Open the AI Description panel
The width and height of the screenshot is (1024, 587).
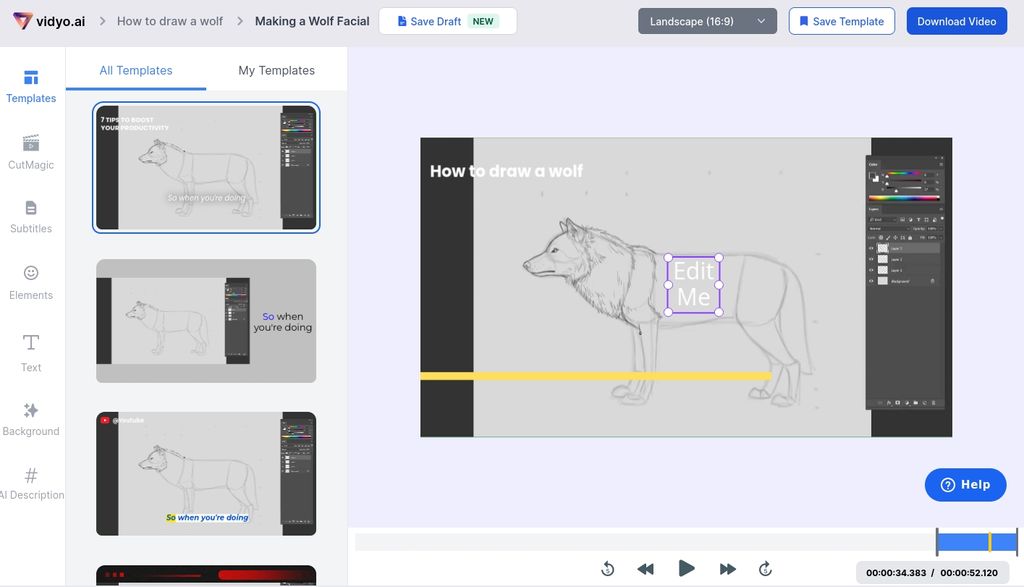[31, 484]
